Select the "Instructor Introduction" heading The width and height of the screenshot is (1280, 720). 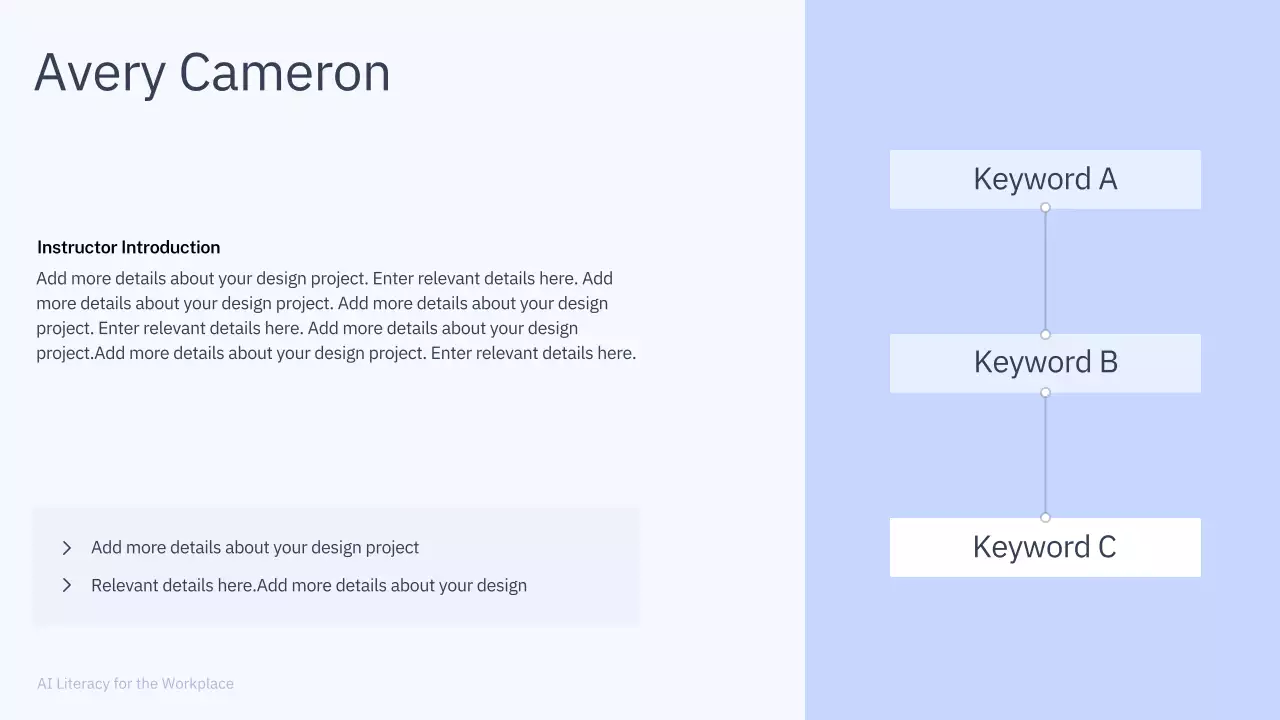[x=128, y=247]
